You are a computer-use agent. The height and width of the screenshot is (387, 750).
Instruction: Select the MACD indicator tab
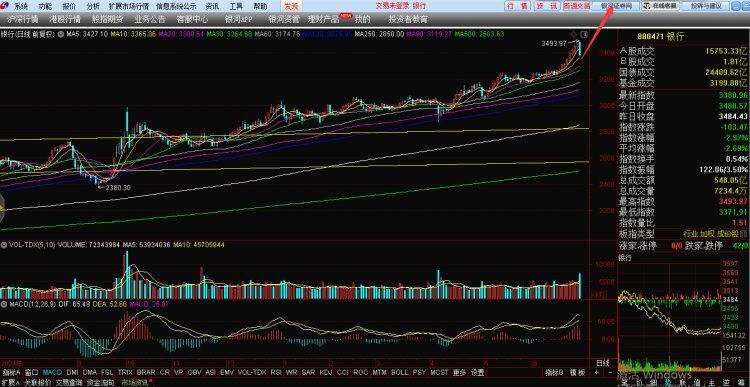click(52, 372)
